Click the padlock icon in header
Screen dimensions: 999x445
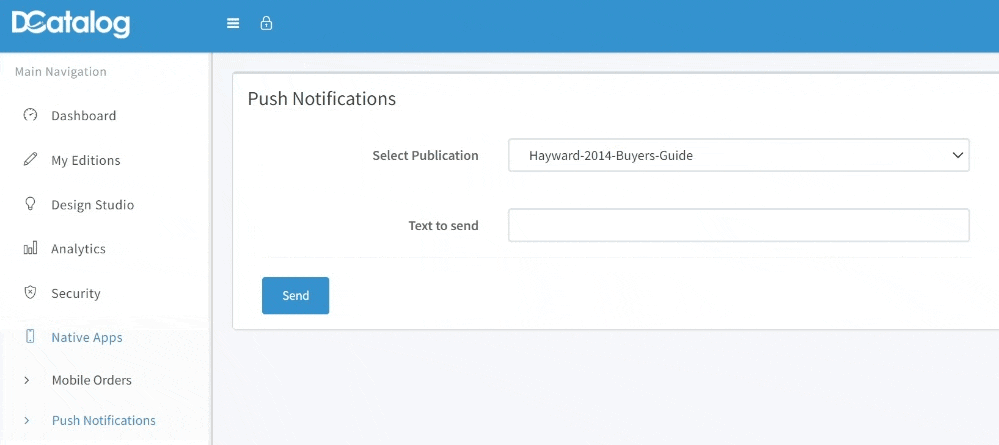pyautogui.click(x=266, y=24)
